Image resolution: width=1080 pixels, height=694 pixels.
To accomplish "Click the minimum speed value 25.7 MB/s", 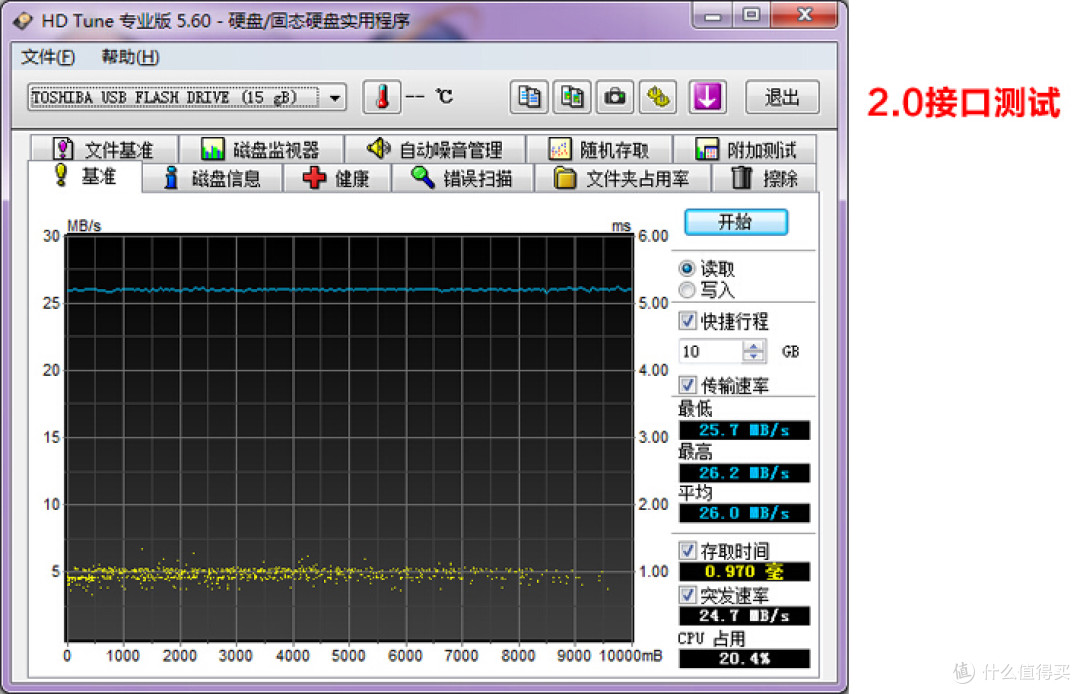I will (744, 430).
